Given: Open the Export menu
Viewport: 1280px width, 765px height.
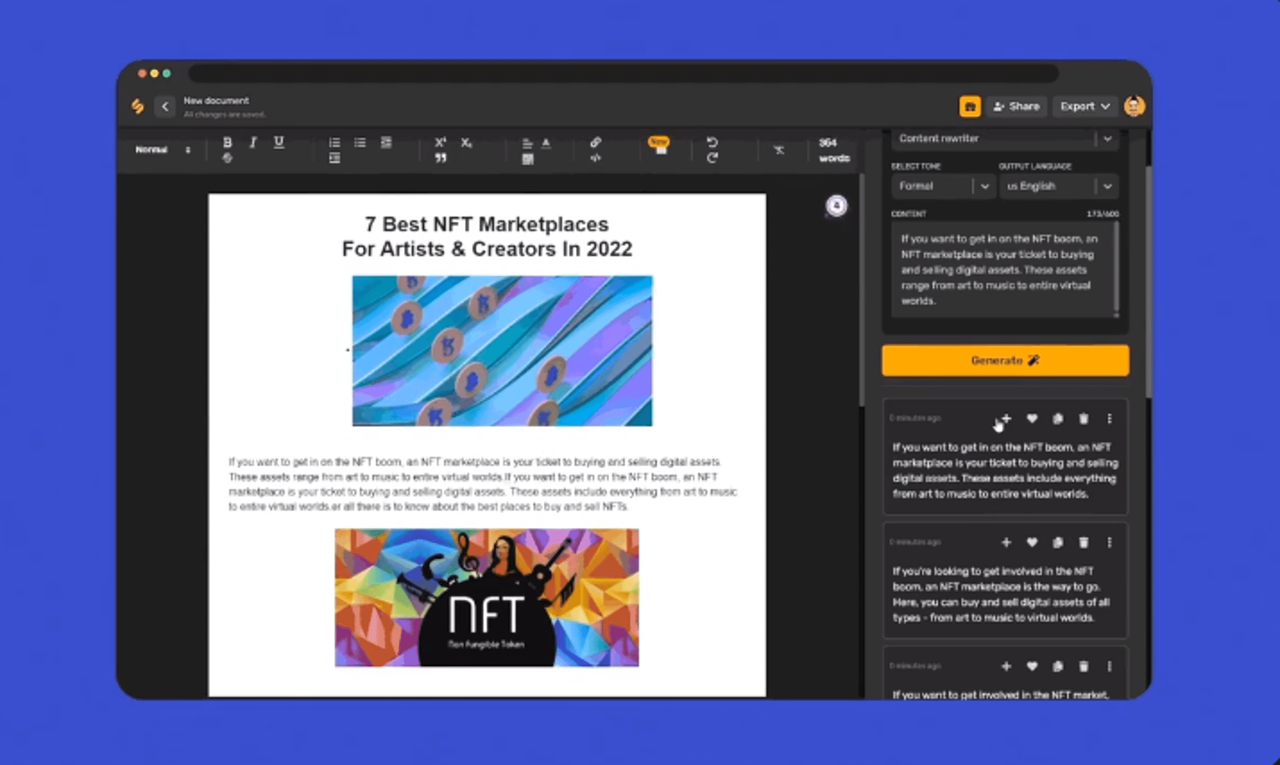Looking at the screenshot, I should click(1085, 106).
